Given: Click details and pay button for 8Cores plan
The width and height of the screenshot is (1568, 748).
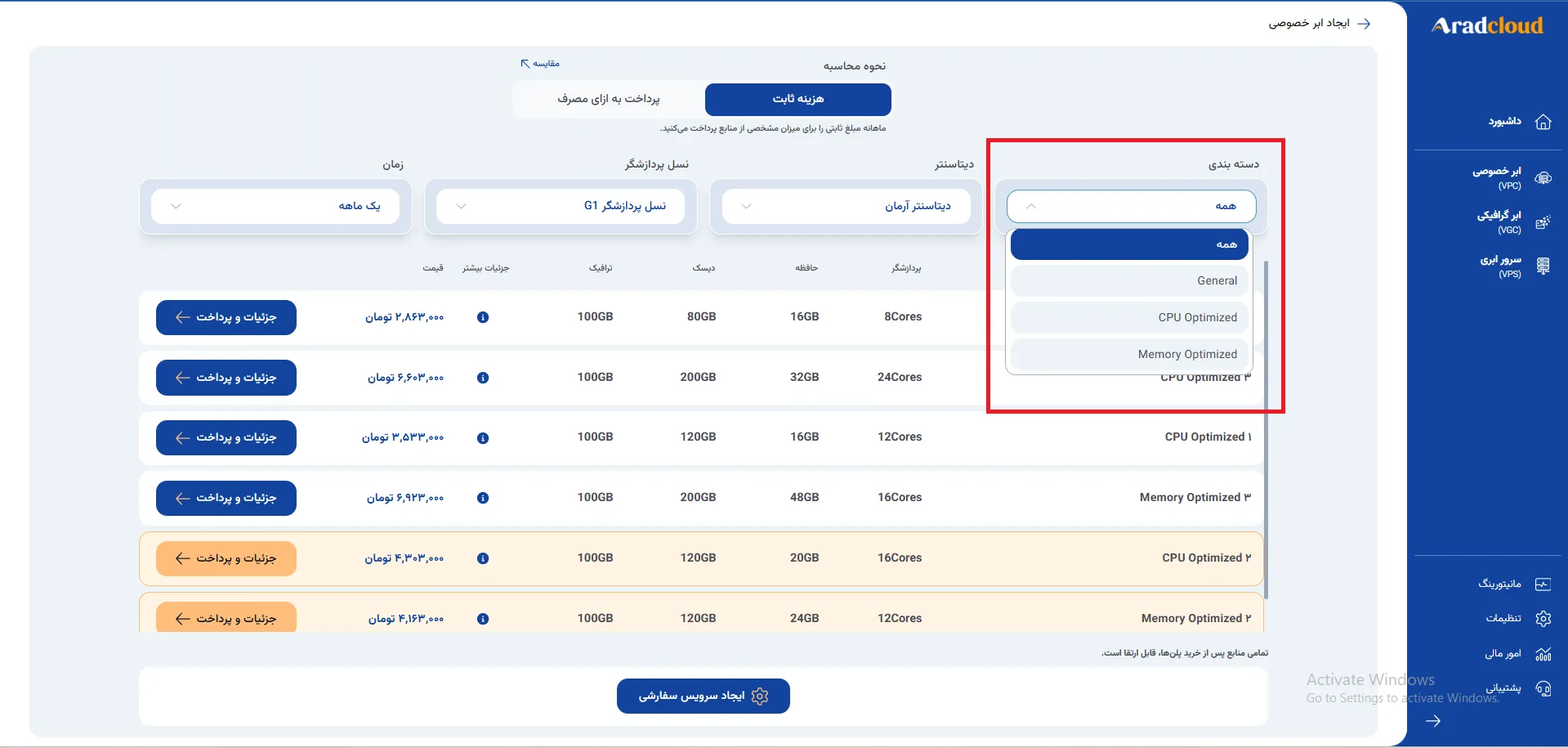Looking at the screenshot, I should click(226, 317).
